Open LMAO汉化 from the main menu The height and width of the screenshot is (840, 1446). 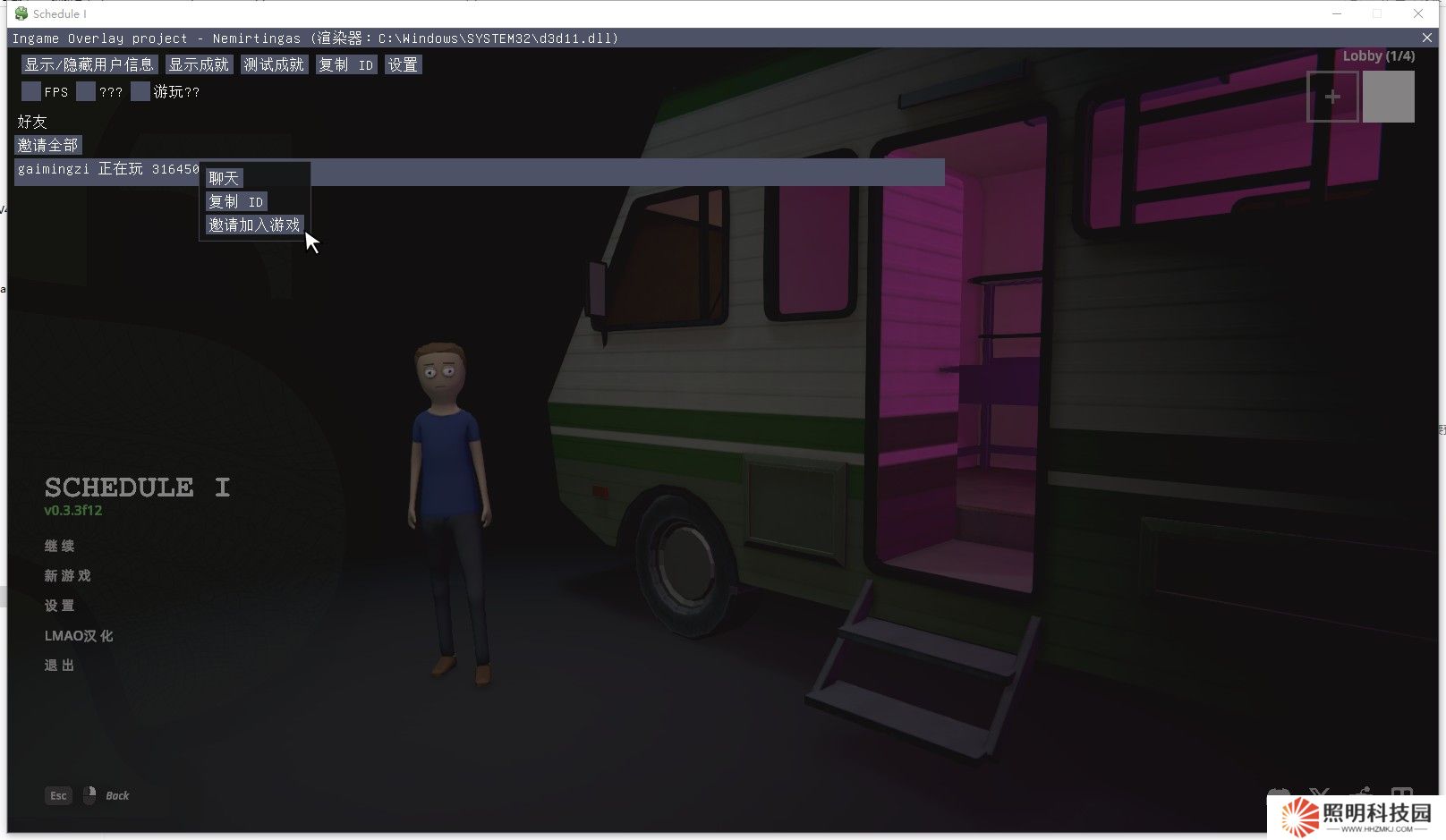click(79, 635)
